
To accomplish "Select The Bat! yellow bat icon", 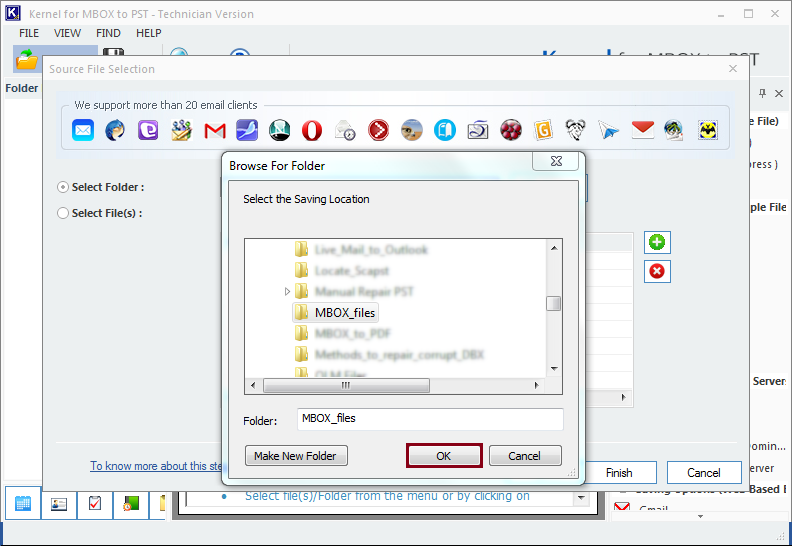I will coord(708,130).
